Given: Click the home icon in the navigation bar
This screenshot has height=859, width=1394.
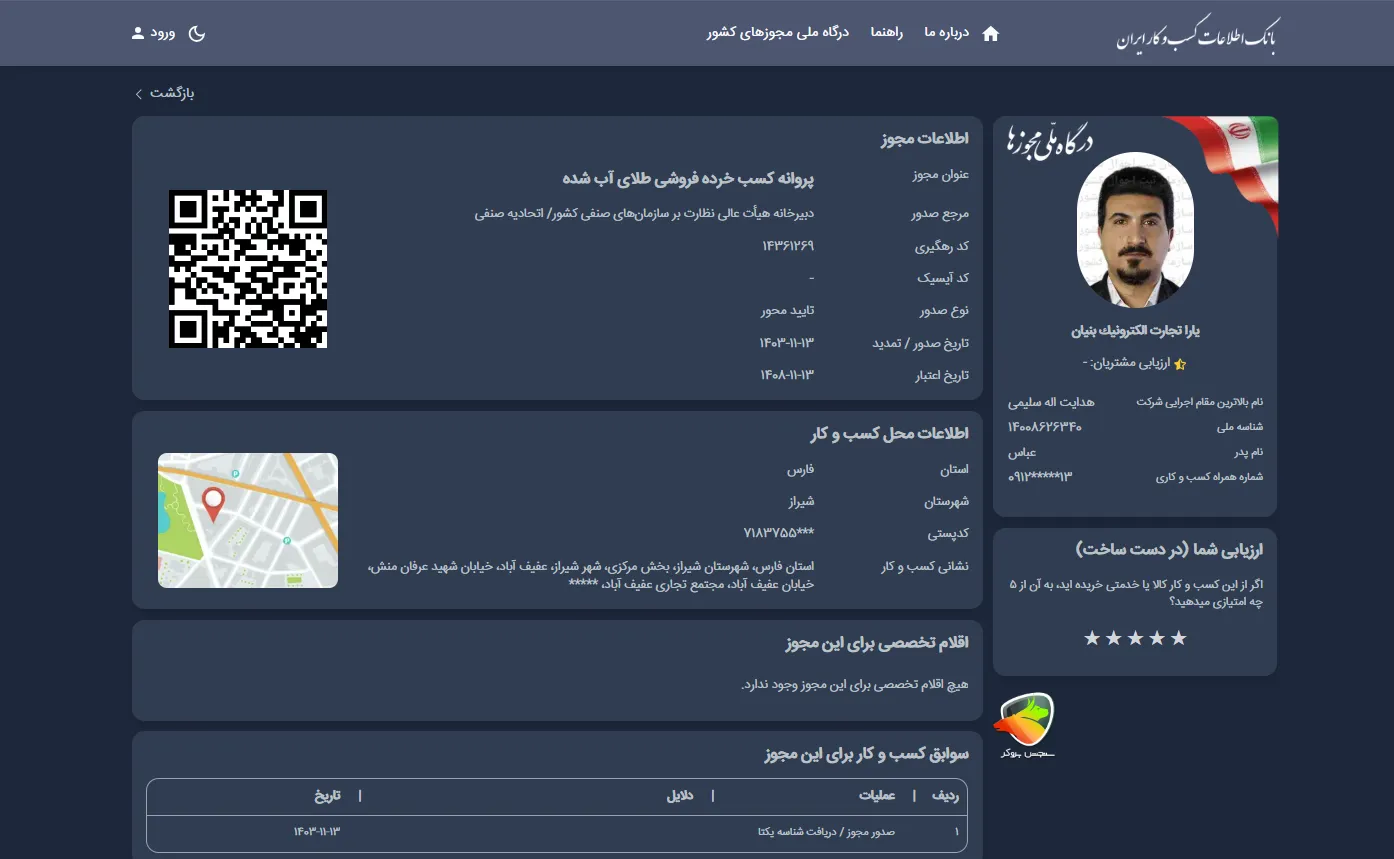Looking at the screenshot, I should coord(990,33).
